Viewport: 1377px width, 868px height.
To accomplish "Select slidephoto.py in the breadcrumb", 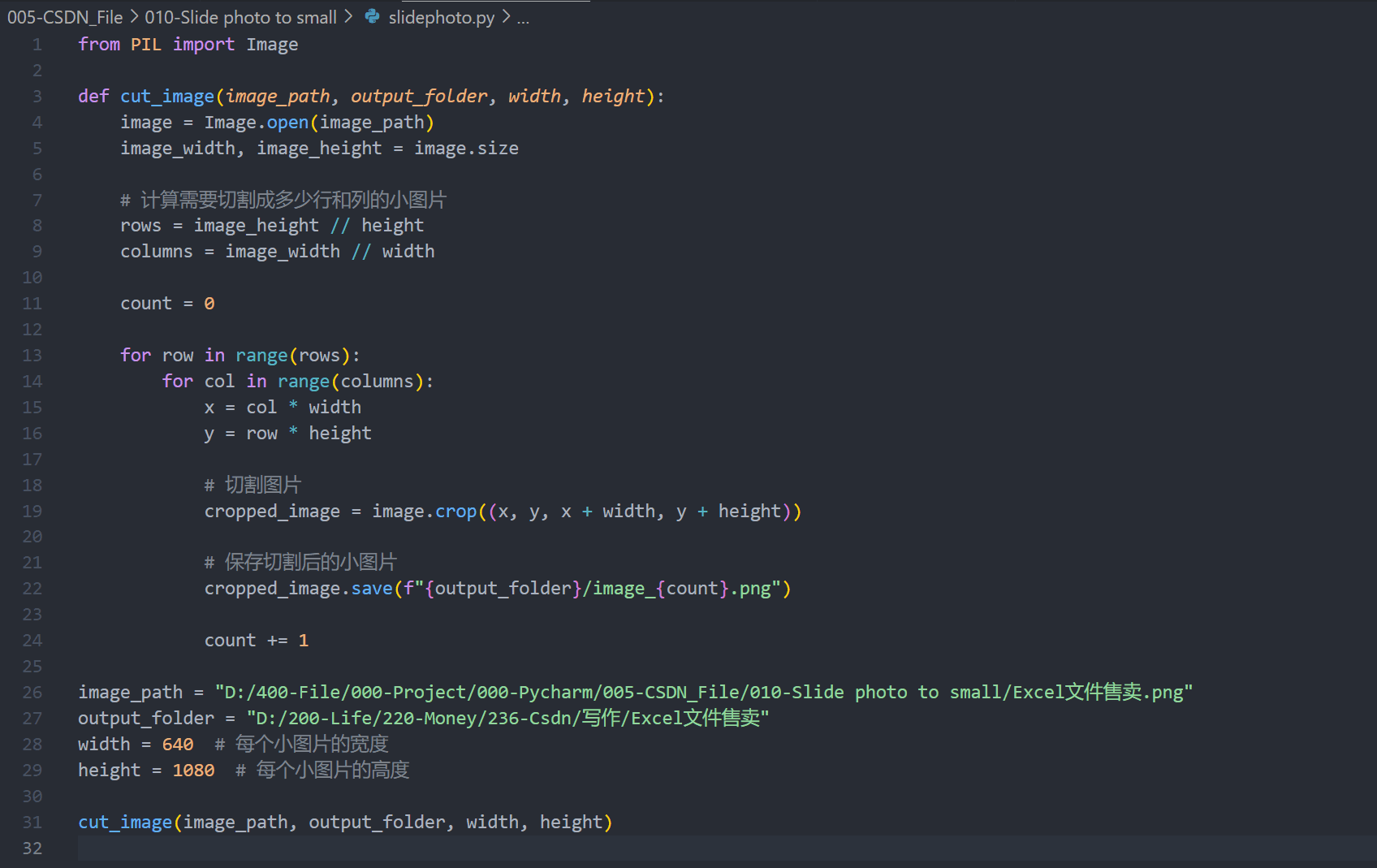I will click(442, 17).
